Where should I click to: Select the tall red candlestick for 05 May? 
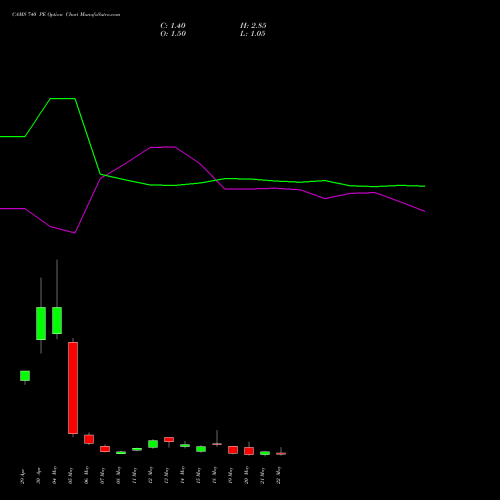click(x=73, y=388)
